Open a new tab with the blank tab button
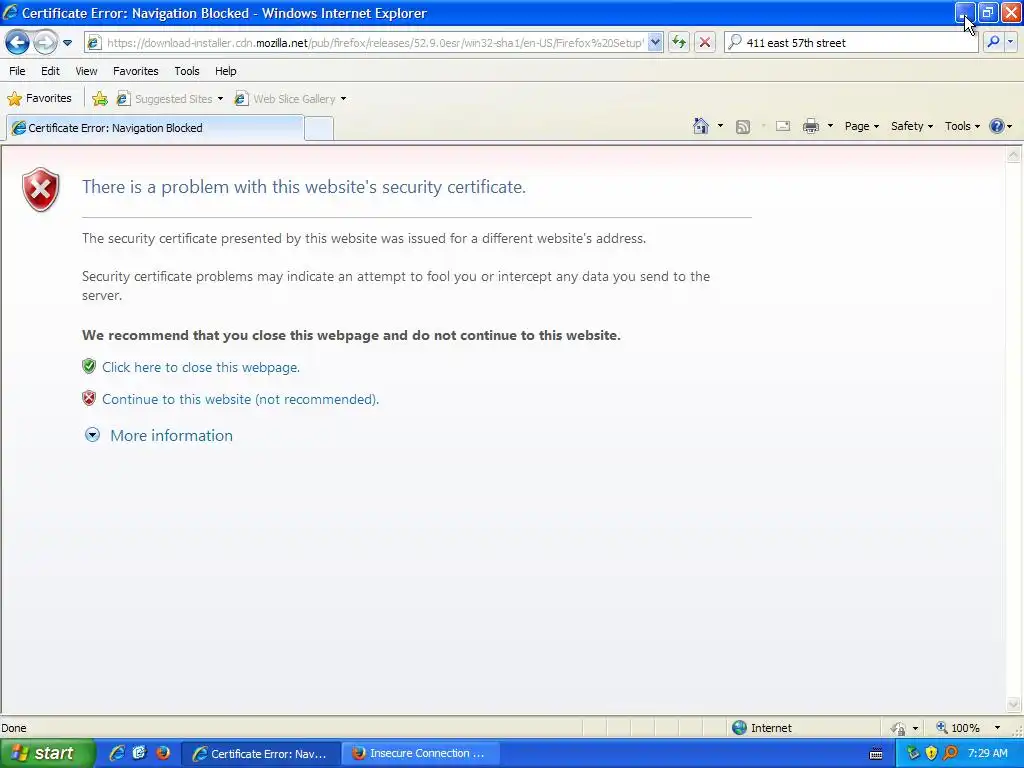The height and width of the screenshot is (768, 1024). (x=319, y=128)
